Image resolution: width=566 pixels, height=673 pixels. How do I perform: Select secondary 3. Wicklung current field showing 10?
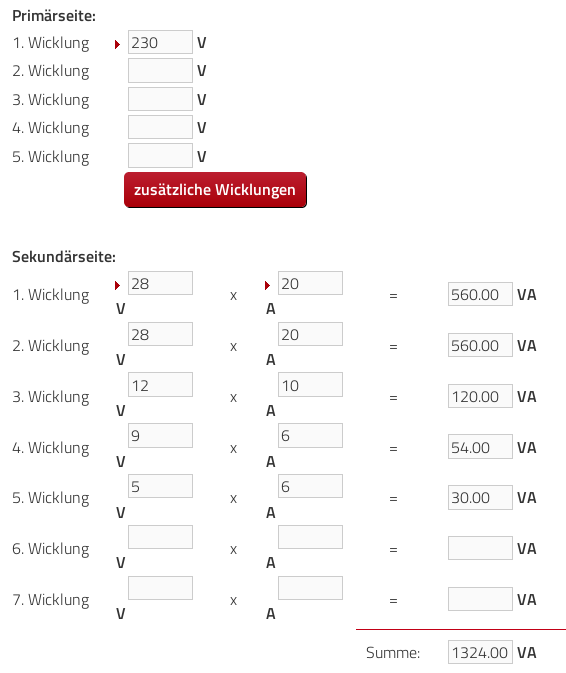[x=310, y=385]
